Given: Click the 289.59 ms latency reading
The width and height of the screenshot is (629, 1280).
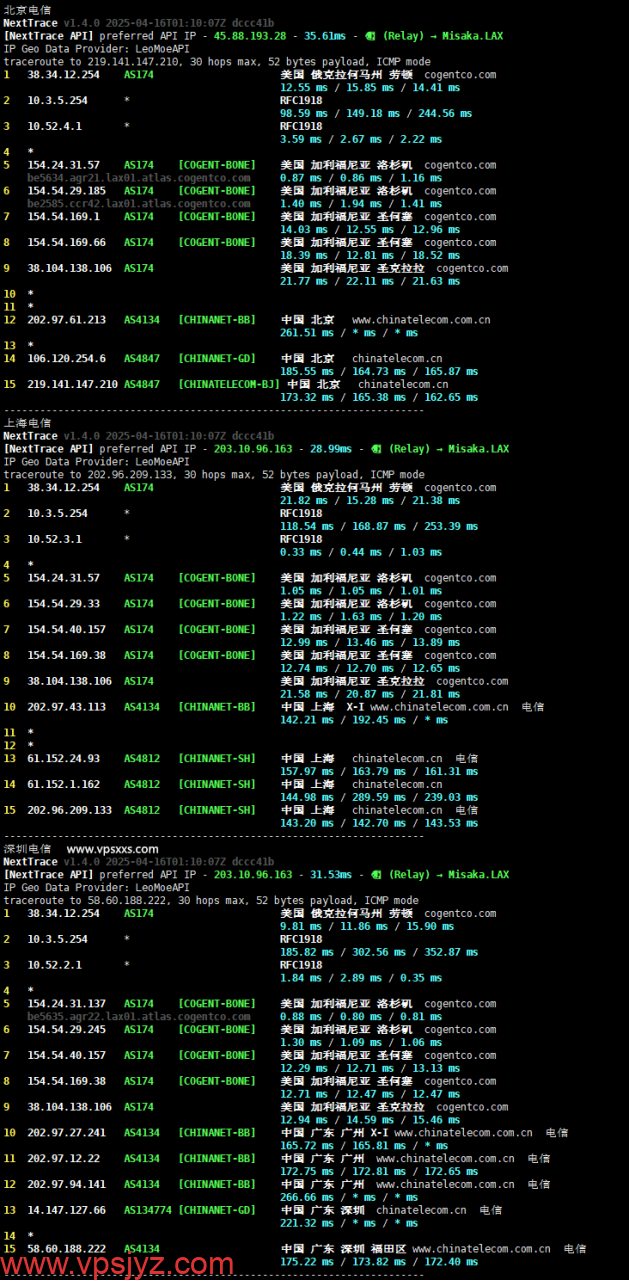Looking at the screenshot, I should tap(379, 798).
